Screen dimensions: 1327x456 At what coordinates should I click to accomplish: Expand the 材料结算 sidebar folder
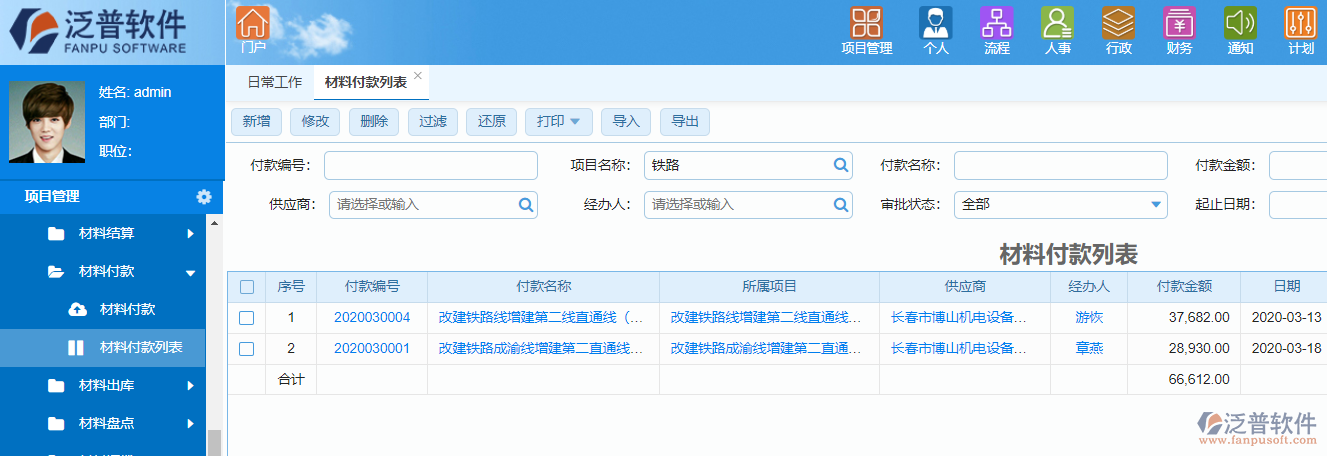tap(120, 234)
